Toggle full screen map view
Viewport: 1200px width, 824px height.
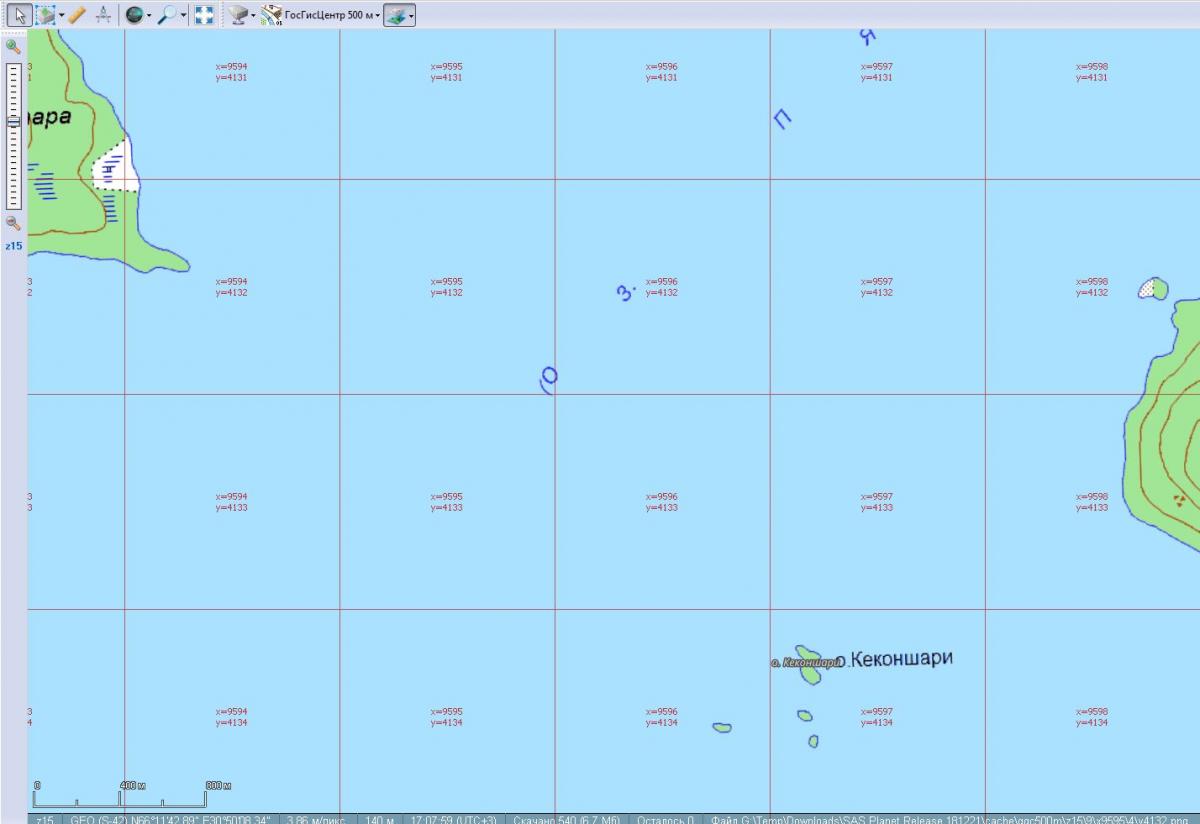coord(204,15)
